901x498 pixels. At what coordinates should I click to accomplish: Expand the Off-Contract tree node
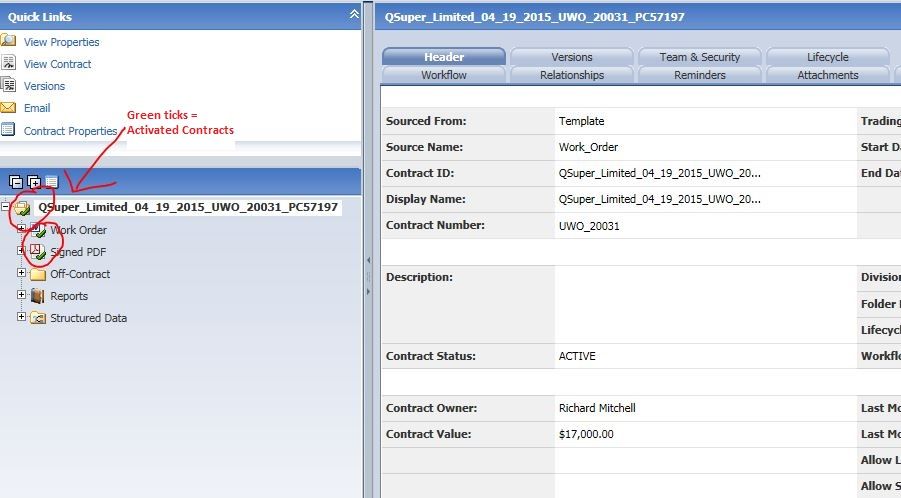coord(21,272)
